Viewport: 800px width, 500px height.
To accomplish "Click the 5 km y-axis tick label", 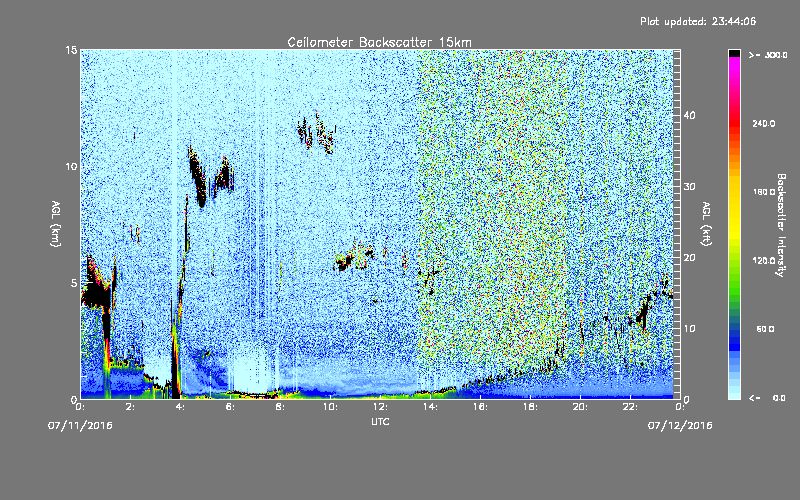I will pyautogui.click(x=74, y=283).
